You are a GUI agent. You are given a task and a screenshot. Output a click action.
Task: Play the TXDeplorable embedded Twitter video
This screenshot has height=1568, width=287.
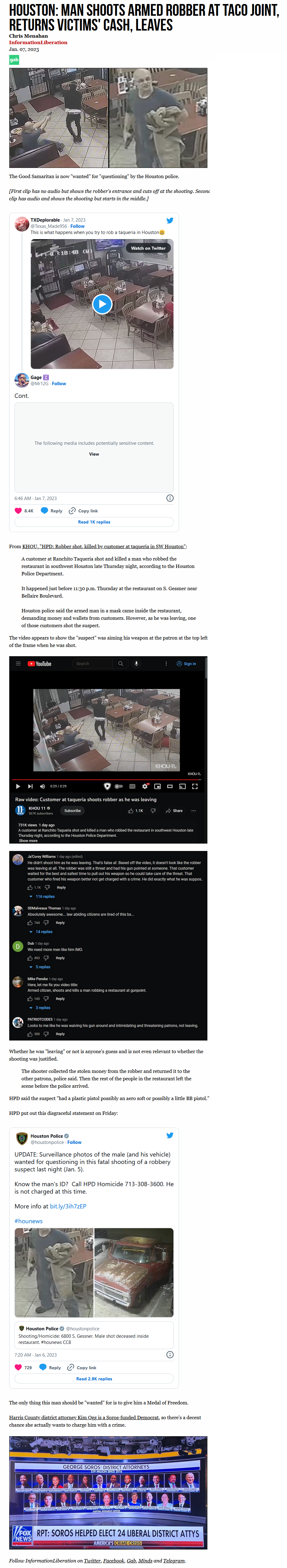point(102,304)
